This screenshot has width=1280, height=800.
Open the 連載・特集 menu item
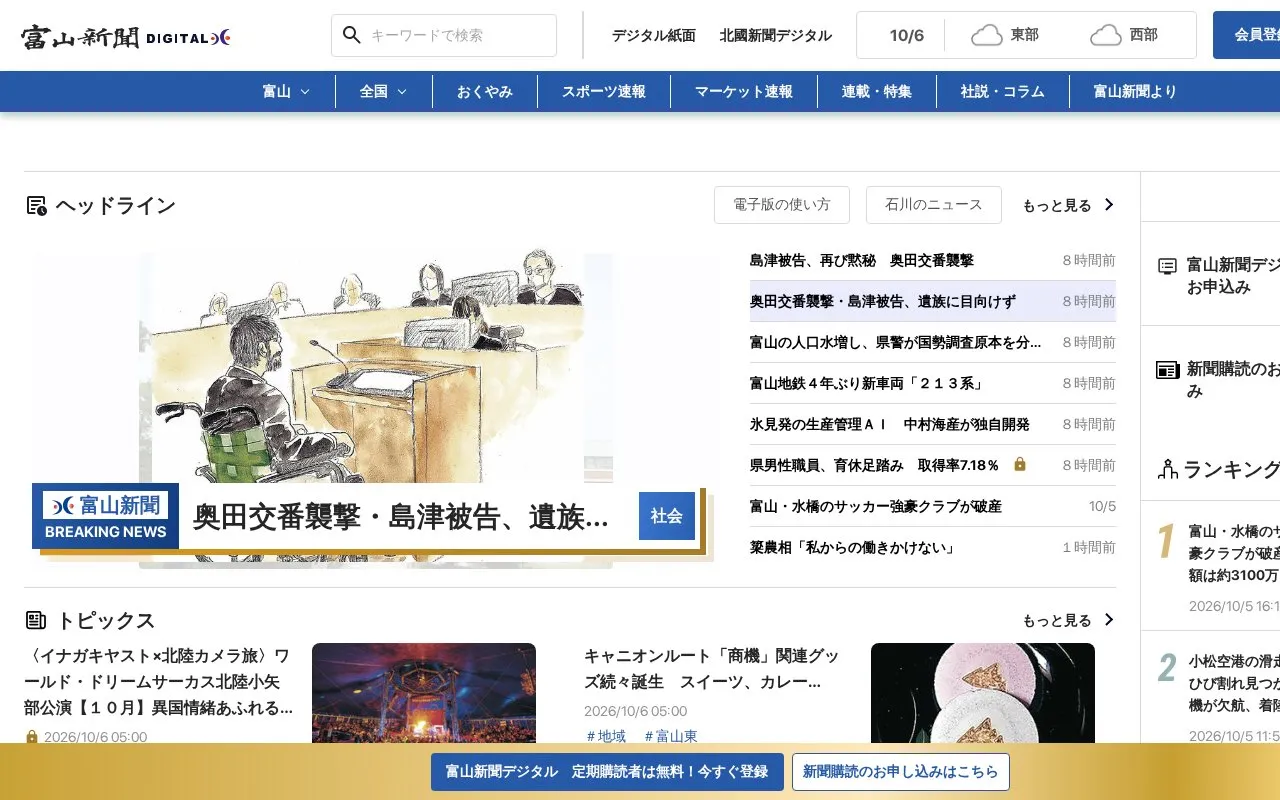tap(877, 91)
